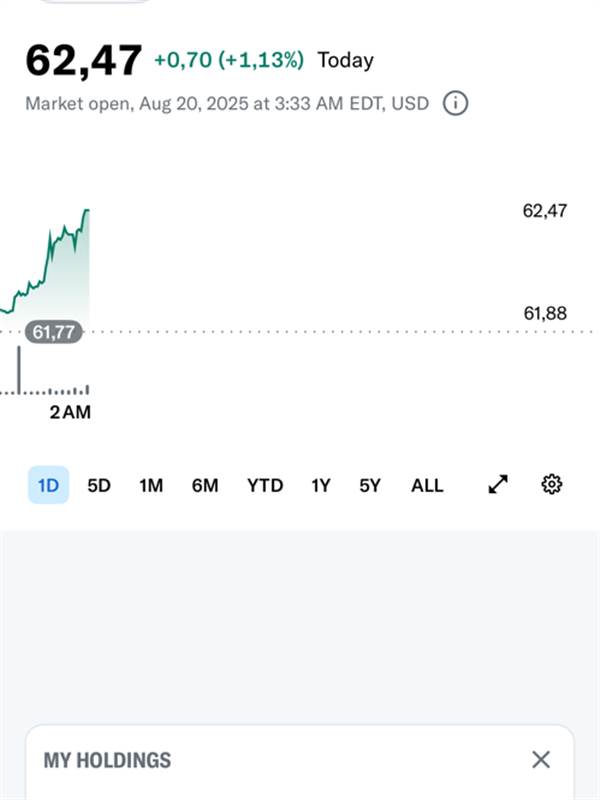Click the 61,77 previous close label

tap(54, 332)
